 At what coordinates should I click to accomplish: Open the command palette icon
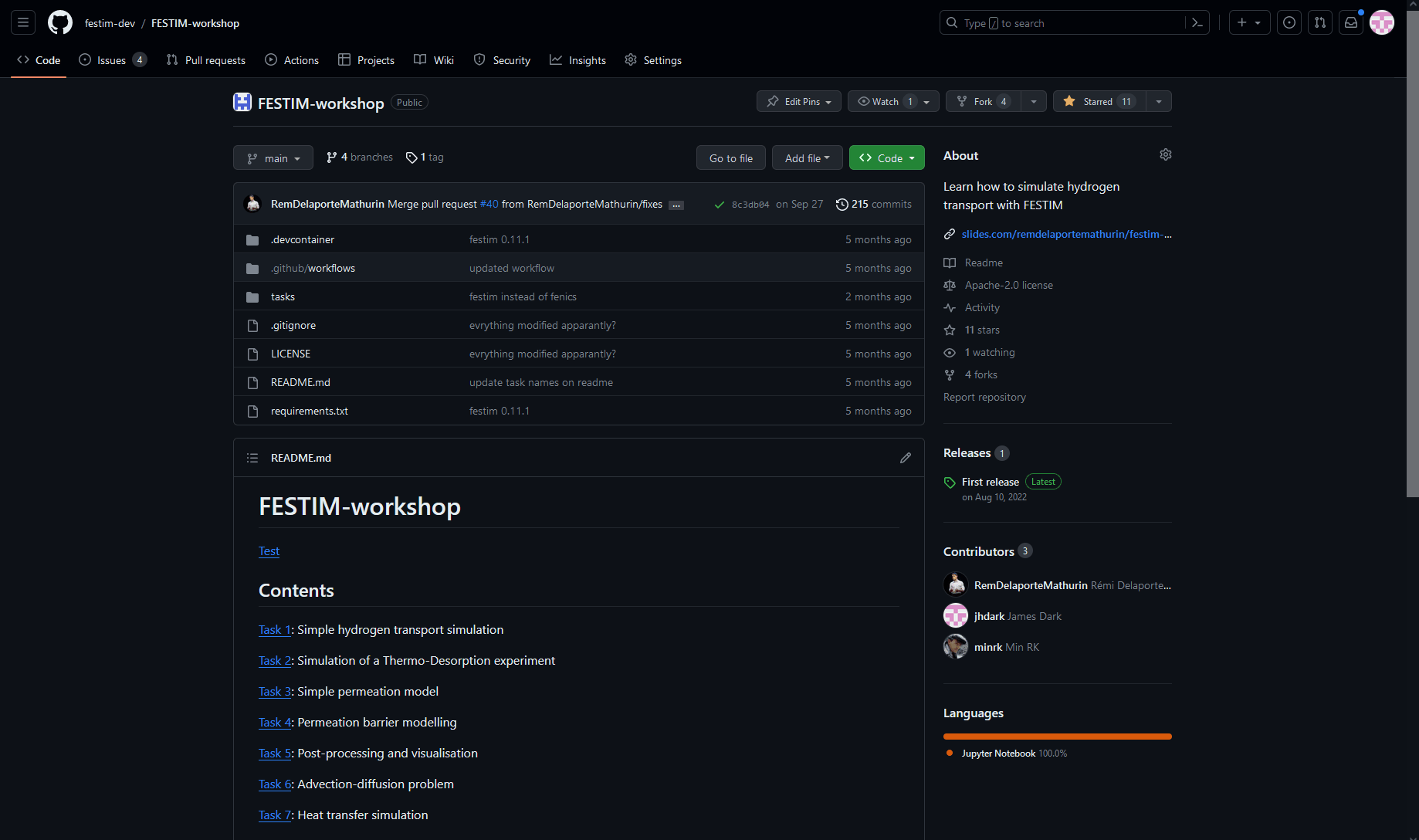(x=1197, y=23)
